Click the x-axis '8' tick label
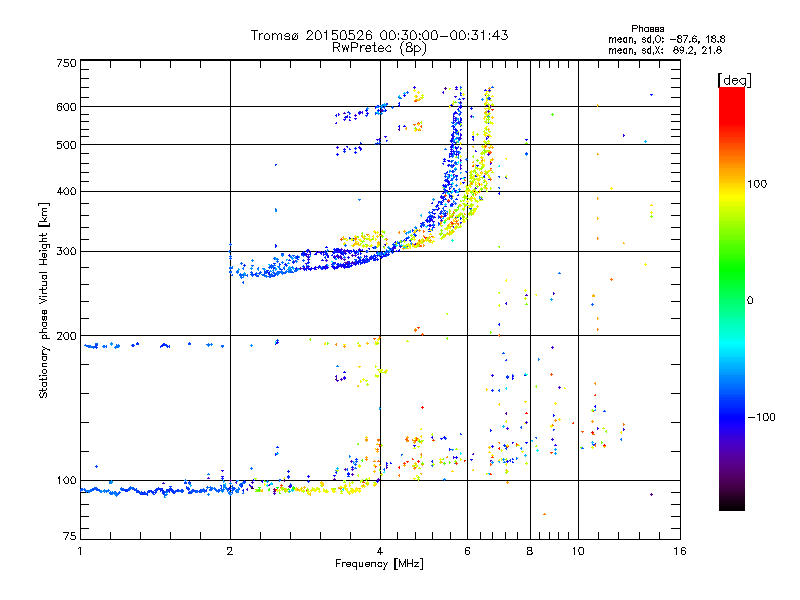800x600 pixels. click(x=530, y=551)
